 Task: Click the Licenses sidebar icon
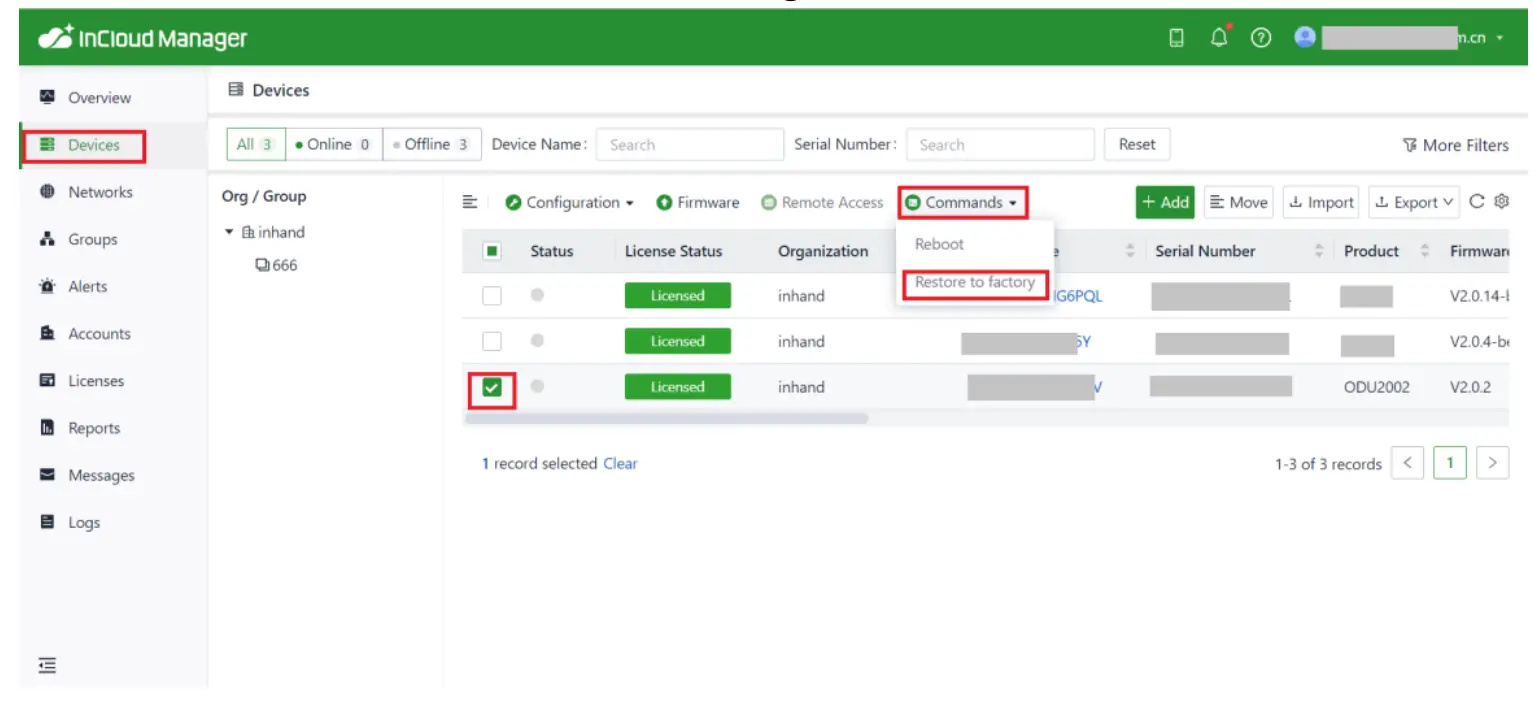point(47,381)
